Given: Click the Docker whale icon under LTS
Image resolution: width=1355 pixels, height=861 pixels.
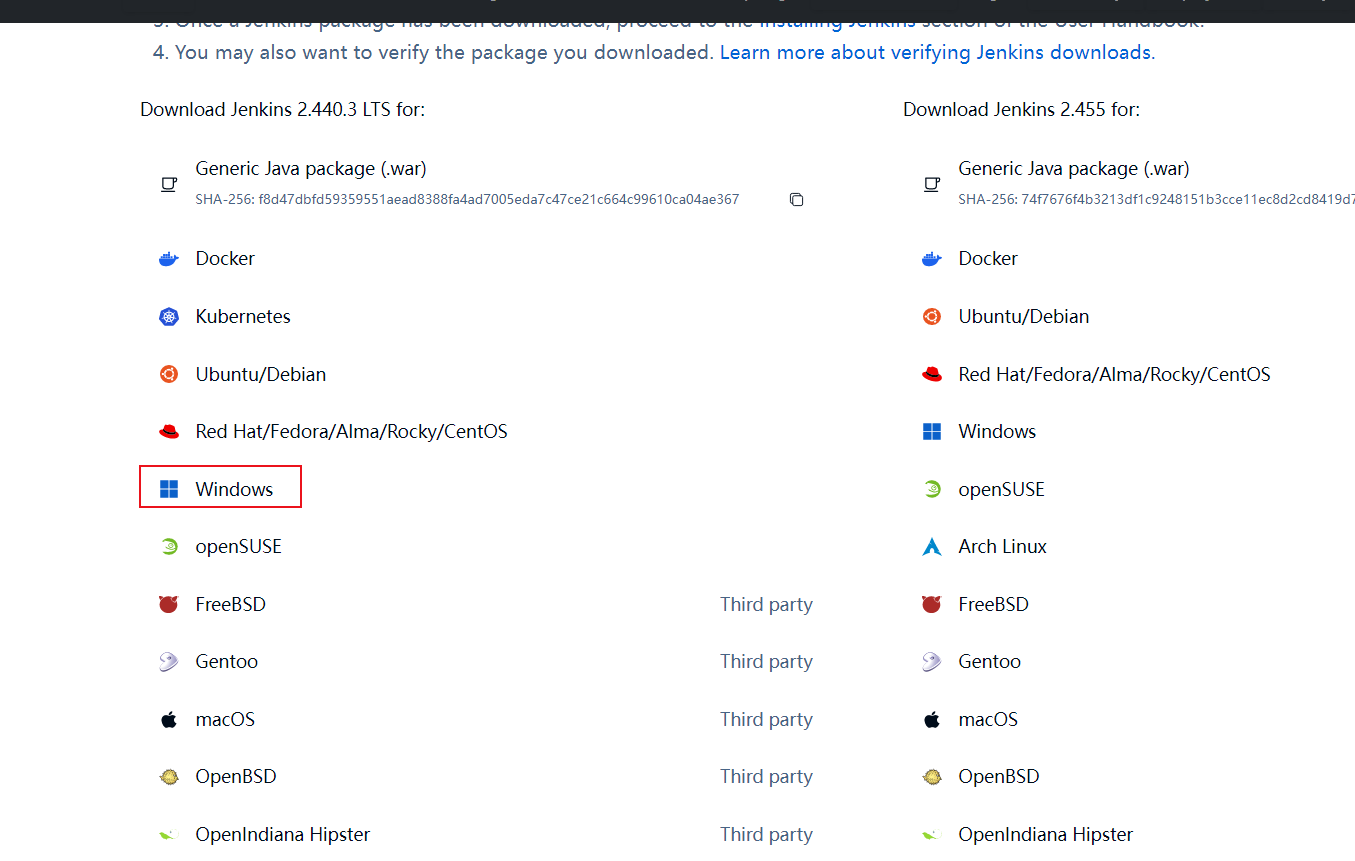Looking at the screenshot, I should pyautogui.click(x=168, y=259).
